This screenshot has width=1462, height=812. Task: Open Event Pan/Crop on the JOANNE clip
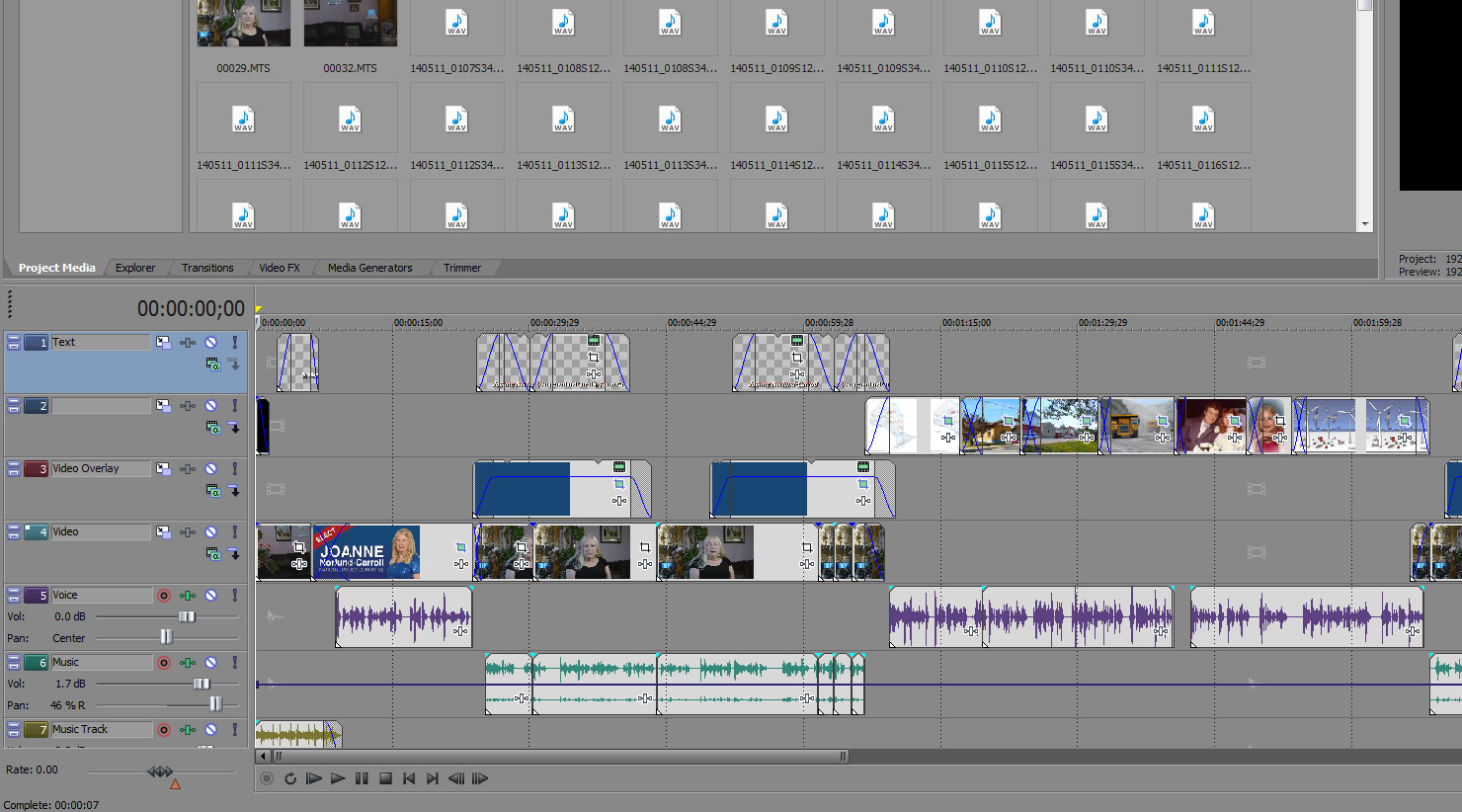460,546
